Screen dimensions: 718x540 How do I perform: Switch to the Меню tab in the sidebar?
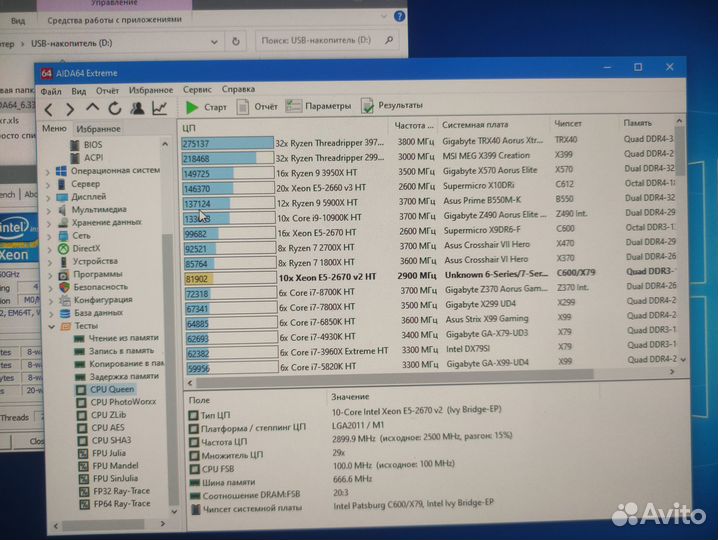point(54,129)
